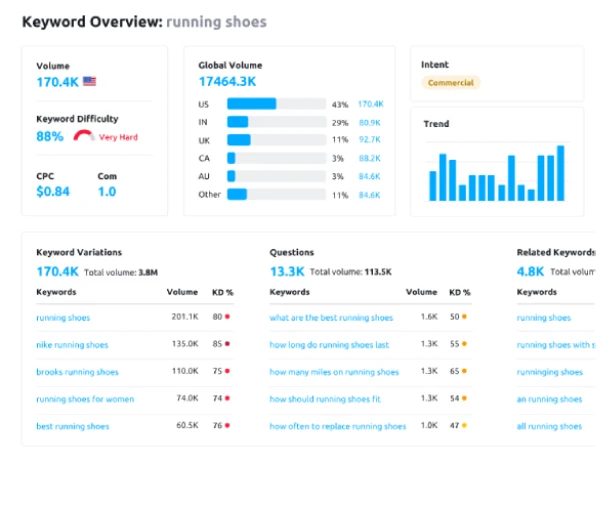Click the UK volume value 92.7K
600x530 pixels.
(x=370, y=140)
